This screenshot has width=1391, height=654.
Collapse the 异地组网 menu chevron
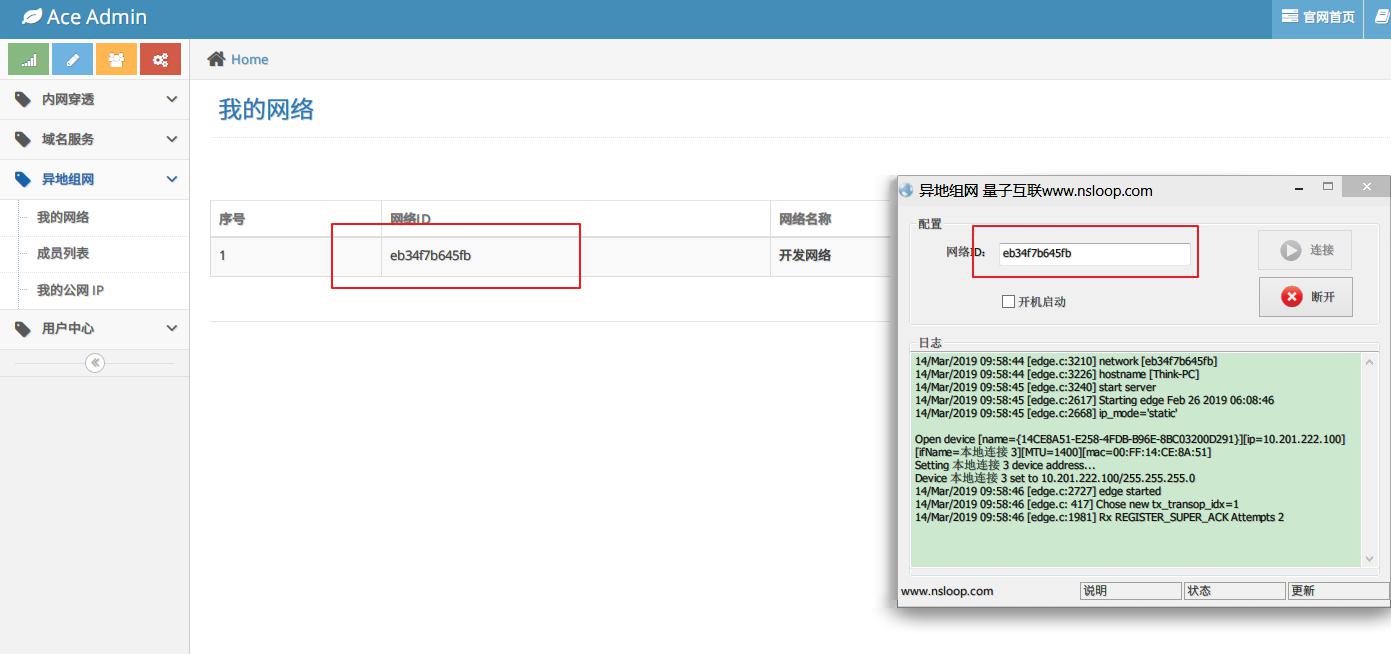172,179
